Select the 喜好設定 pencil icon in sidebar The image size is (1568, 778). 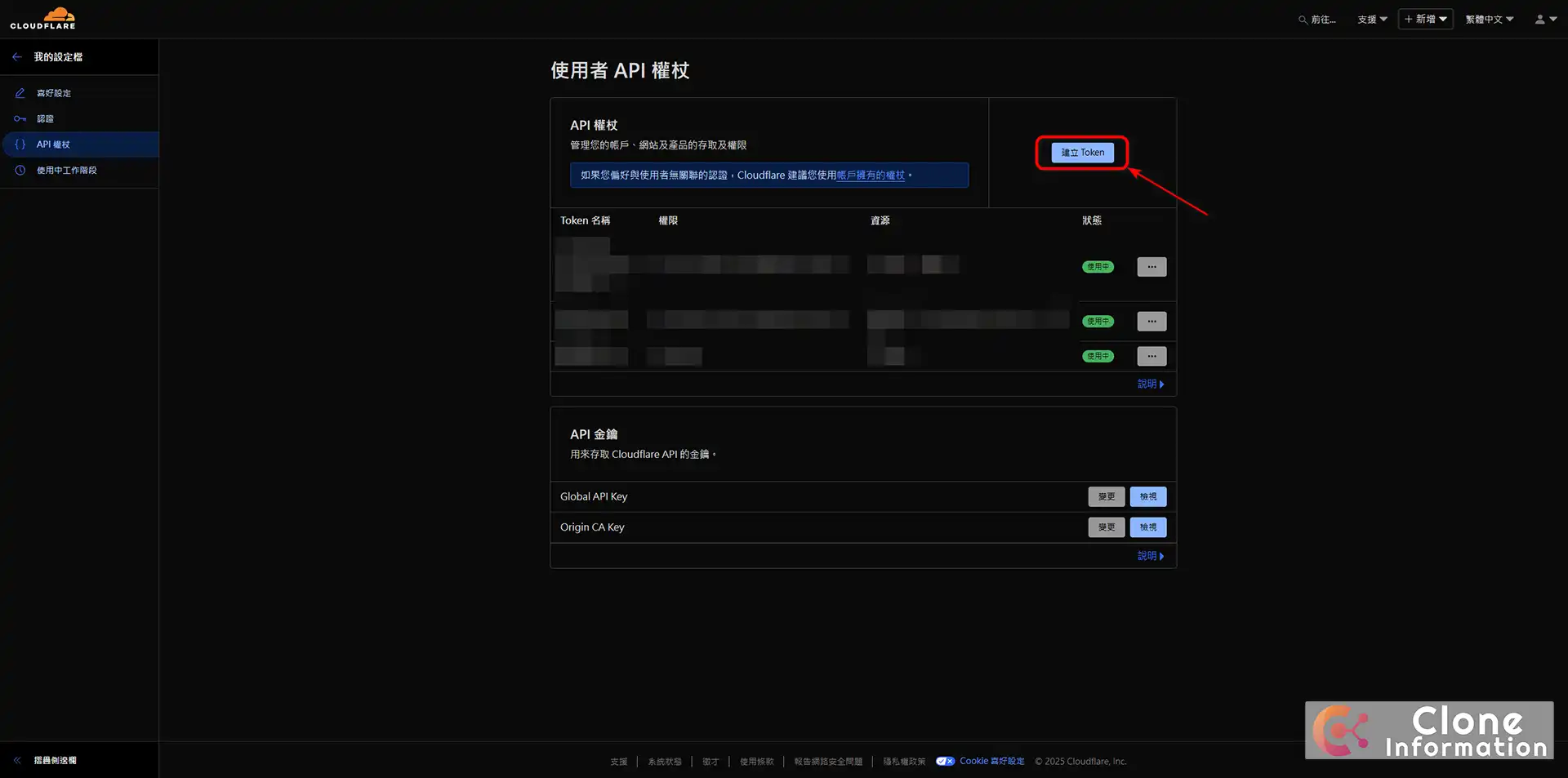[x=20, y=92]
